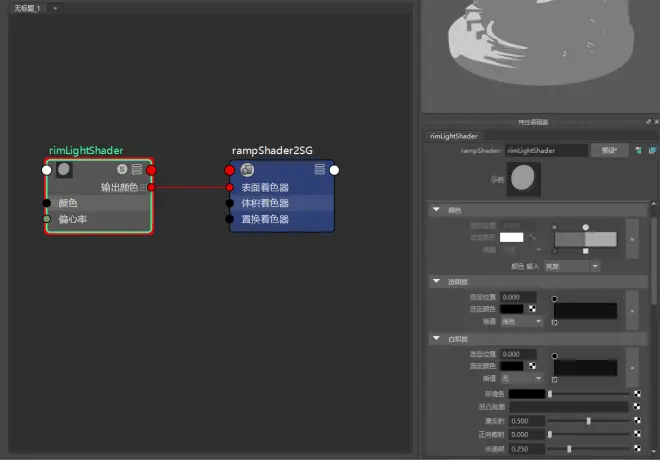Click the 凹凸贴图 field

(x=569, y=407)
